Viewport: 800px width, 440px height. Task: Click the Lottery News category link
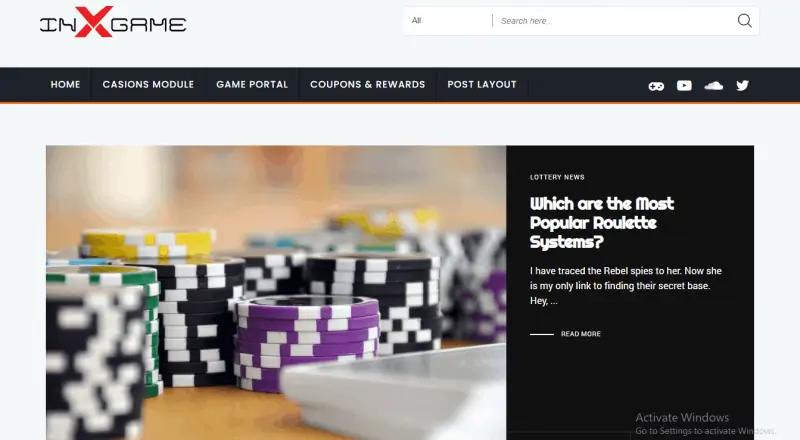pos(557,177)
